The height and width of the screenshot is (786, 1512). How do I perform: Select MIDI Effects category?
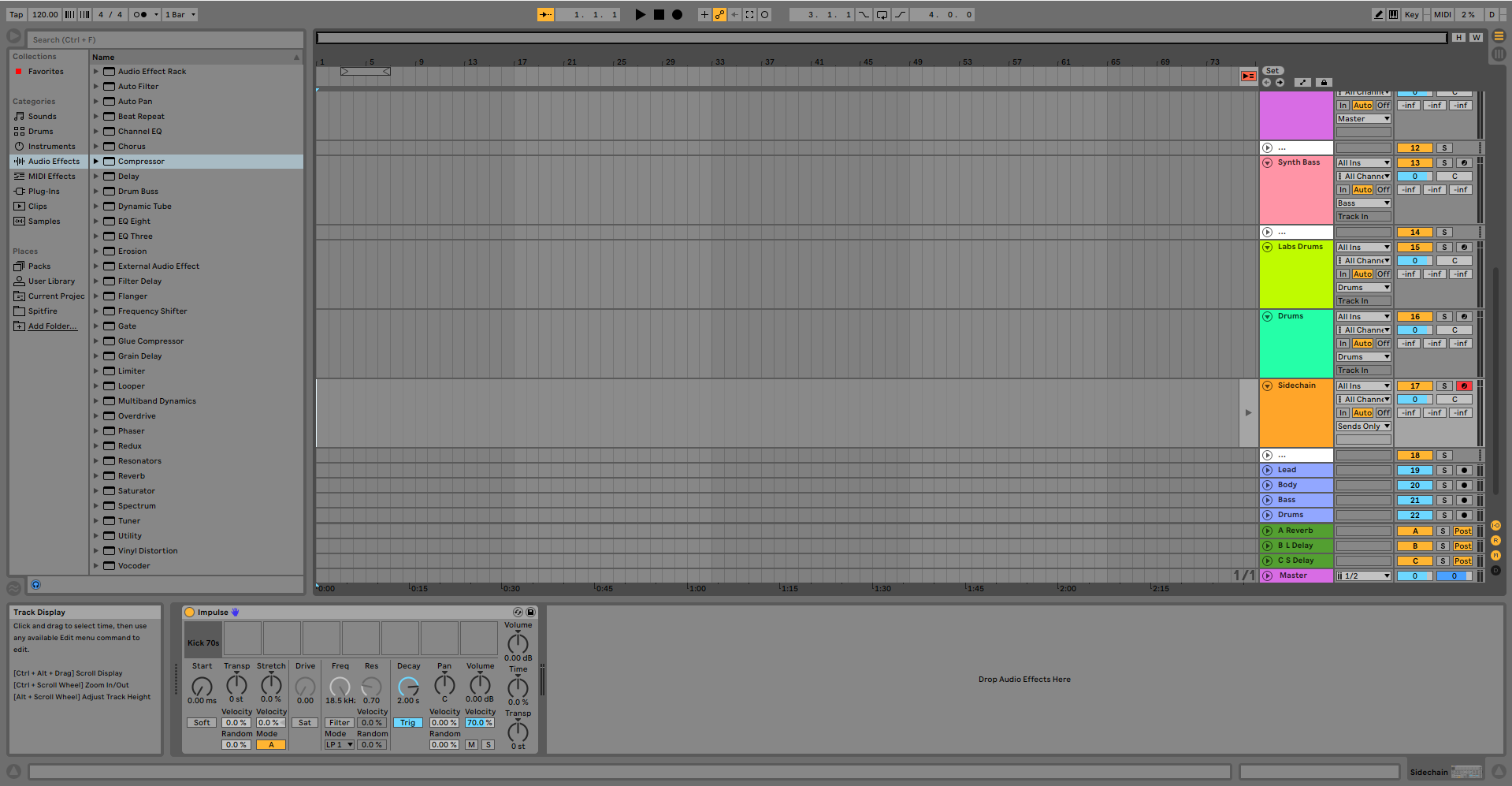pos(52,176)
